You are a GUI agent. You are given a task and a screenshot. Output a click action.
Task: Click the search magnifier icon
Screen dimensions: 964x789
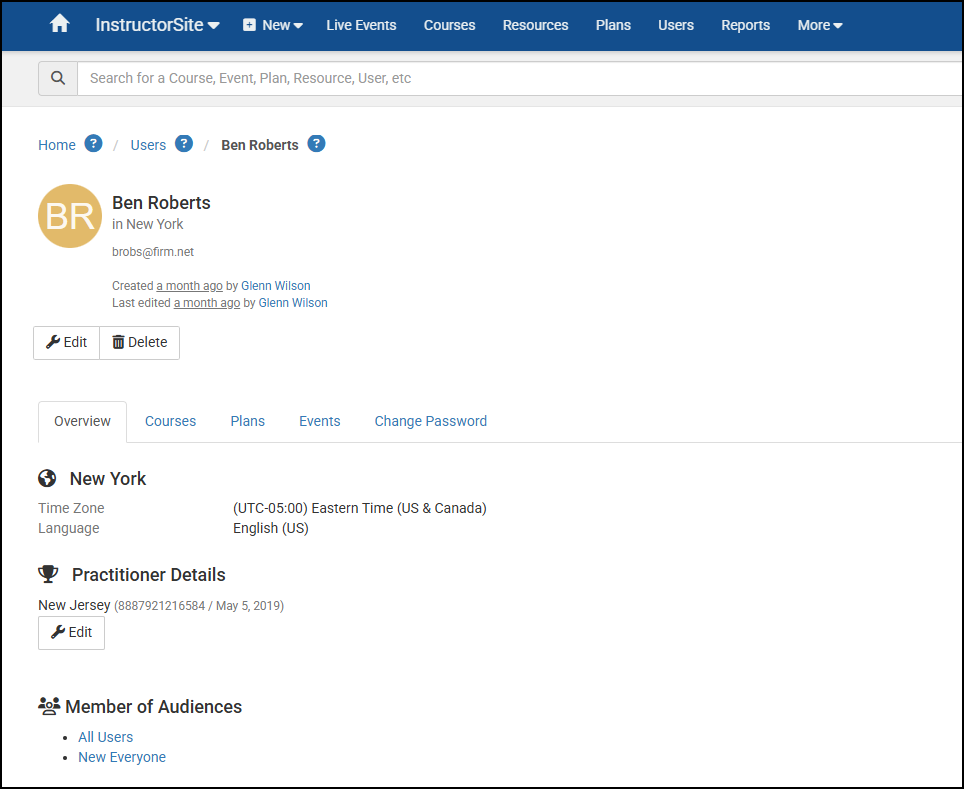58,78
